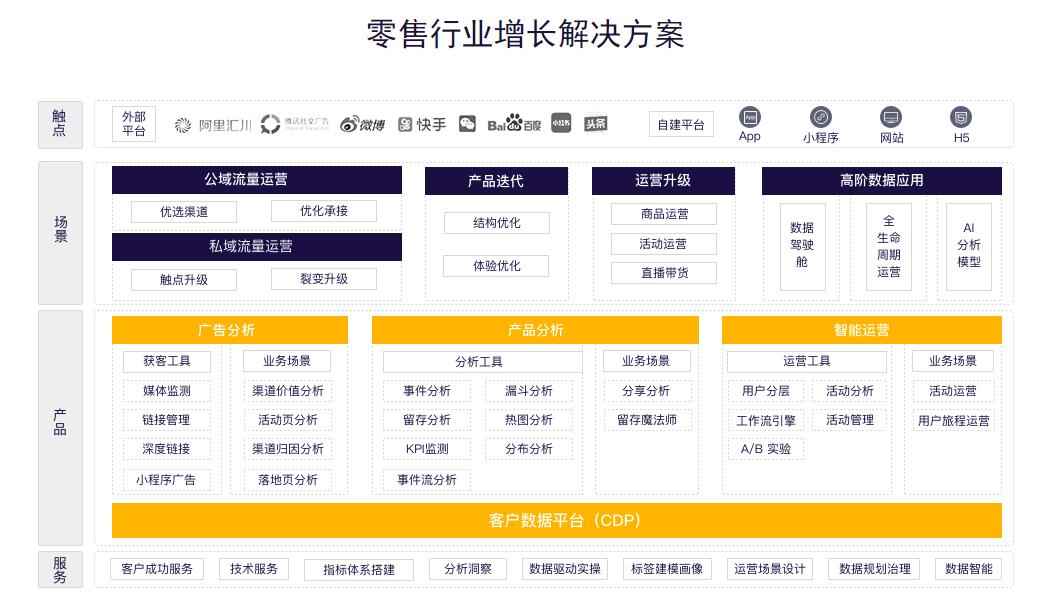Click the 媒体监测 item

click(x=167, y=391)
